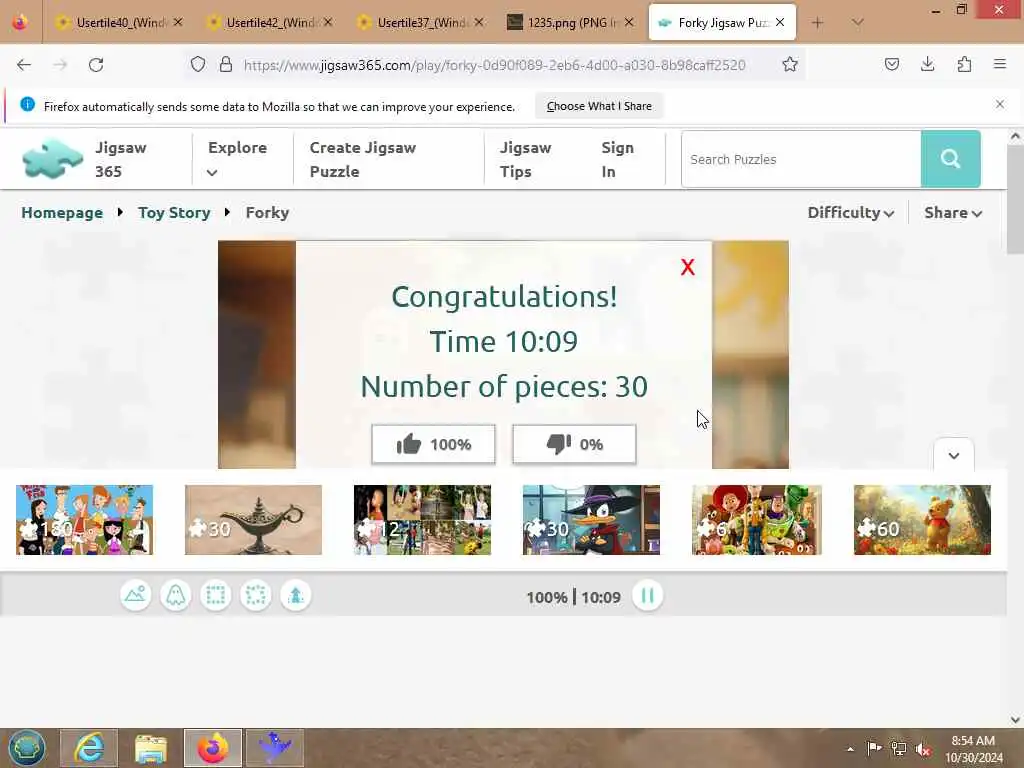Open the Winnie the Pooh 60-piece puzzle

[x=922, y=520]
